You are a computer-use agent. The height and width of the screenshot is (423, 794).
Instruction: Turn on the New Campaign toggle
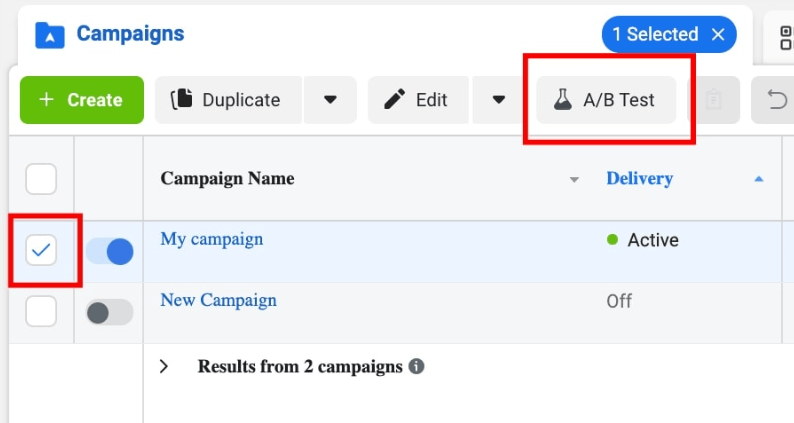pos(109,312)
